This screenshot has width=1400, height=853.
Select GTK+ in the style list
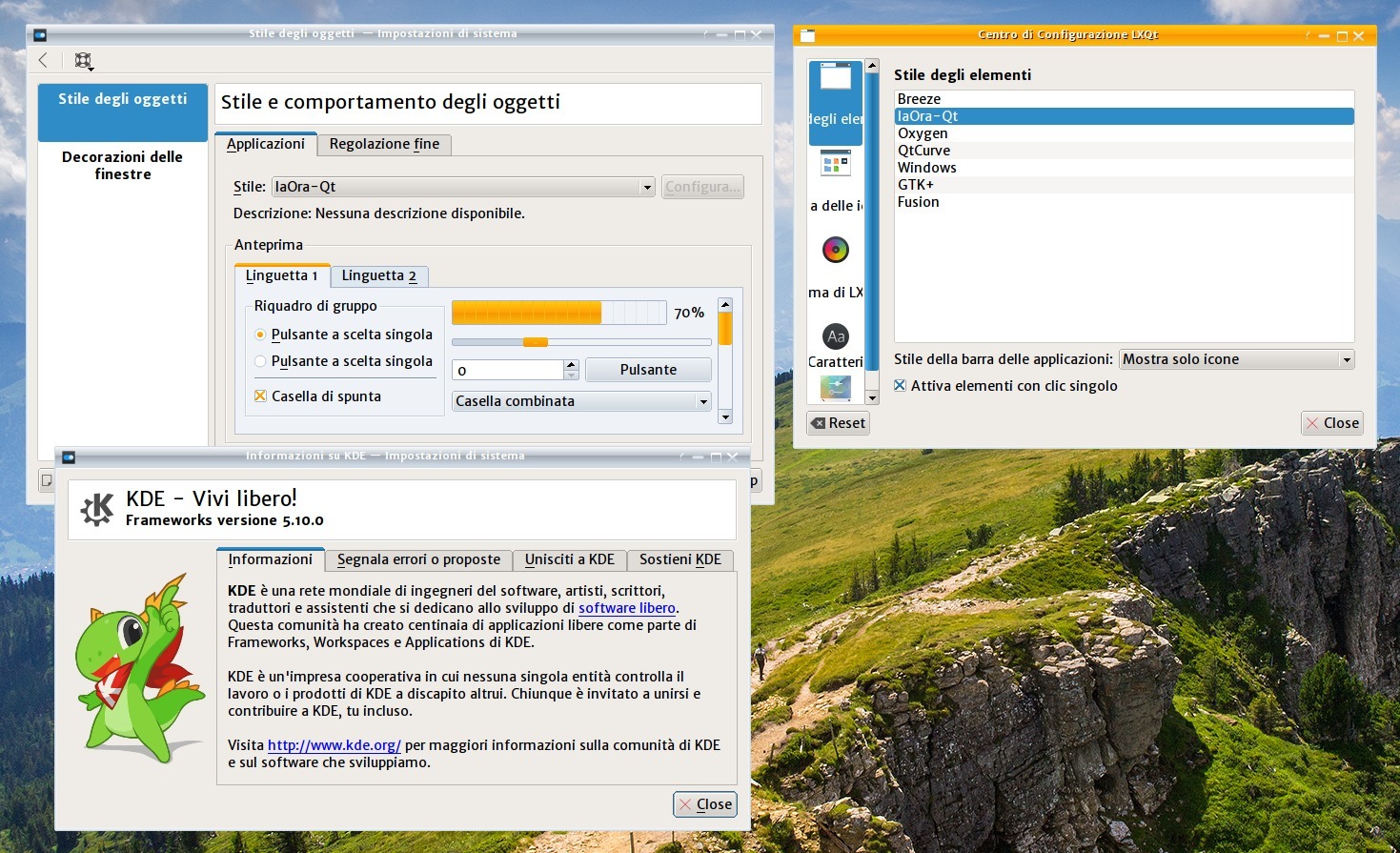tap(1125, 185)
